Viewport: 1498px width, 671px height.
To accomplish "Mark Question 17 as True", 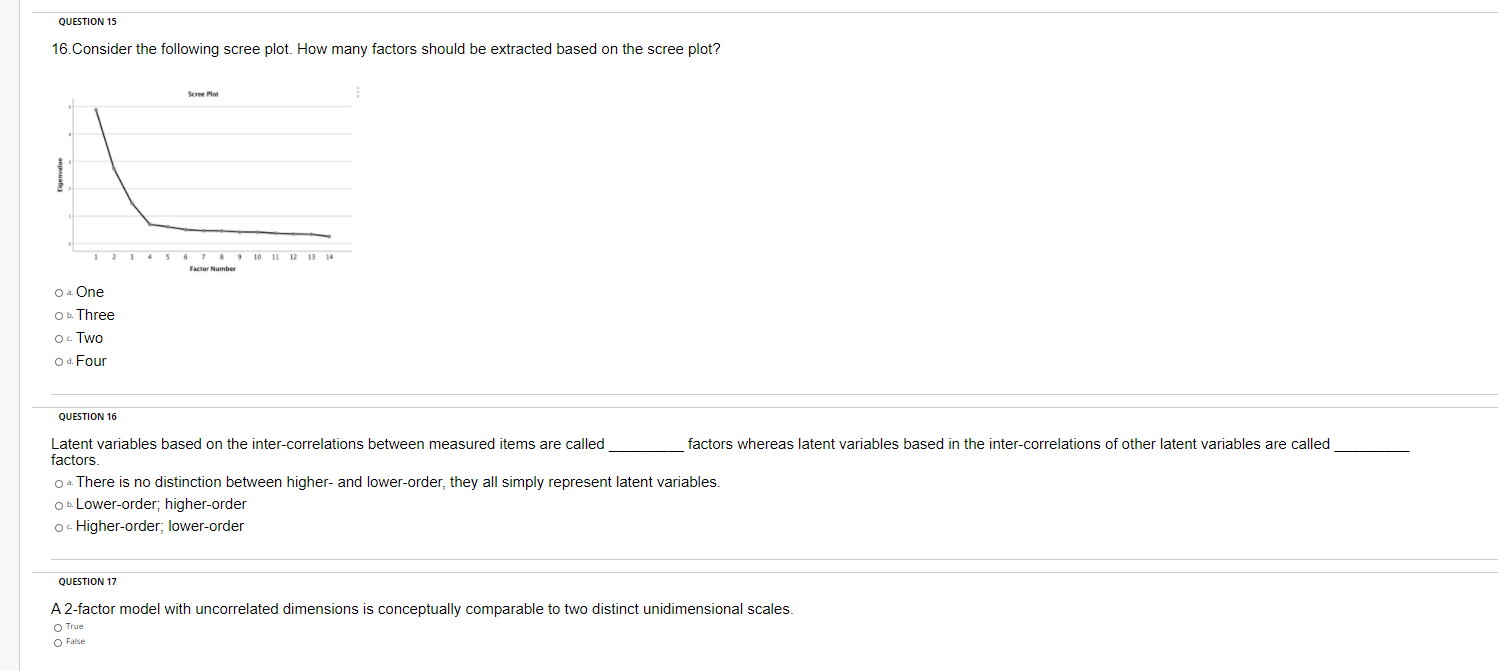I will [58, 626].
